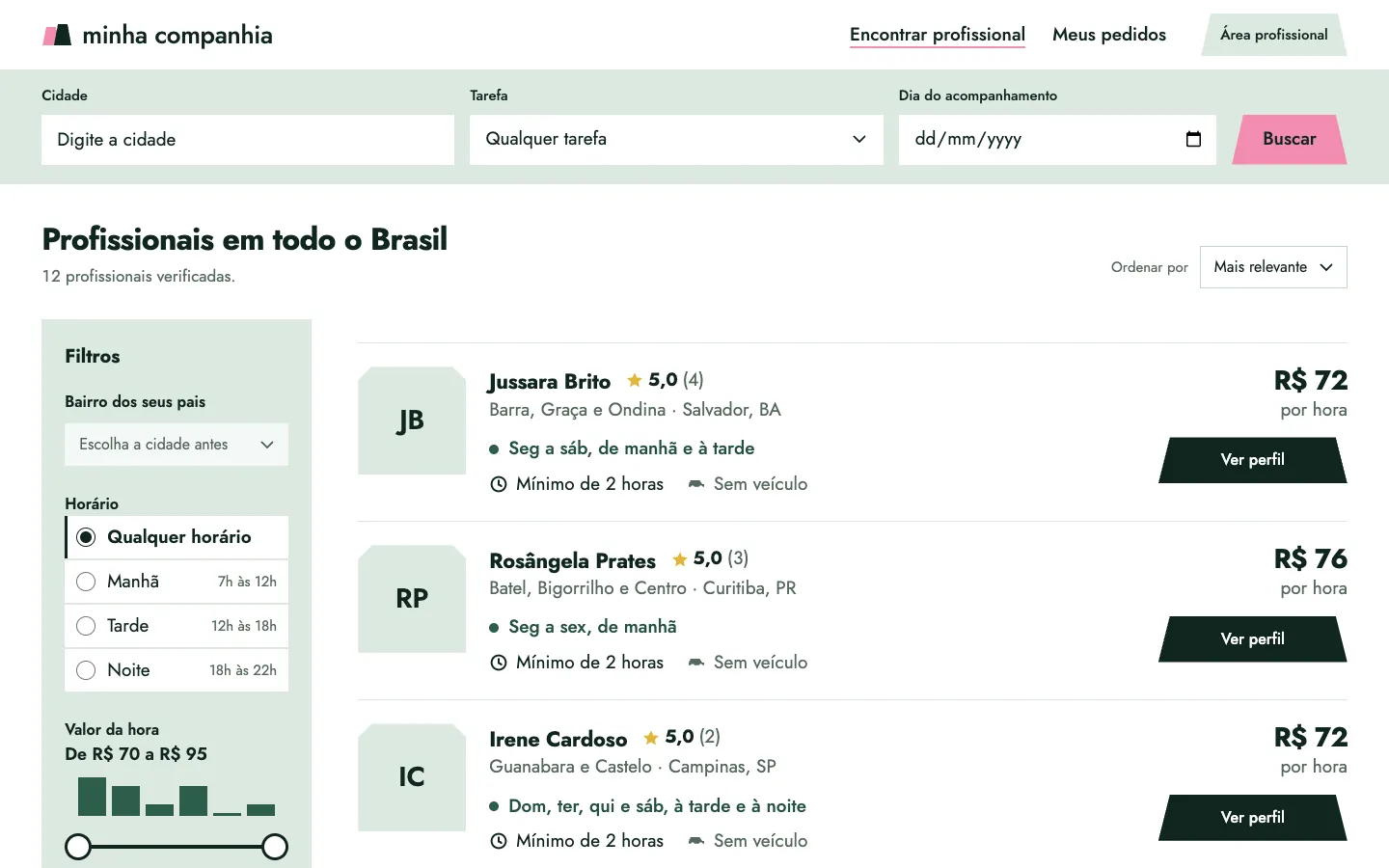Click the car icon in Irene Cardoso's card

(x=696, y=841)
